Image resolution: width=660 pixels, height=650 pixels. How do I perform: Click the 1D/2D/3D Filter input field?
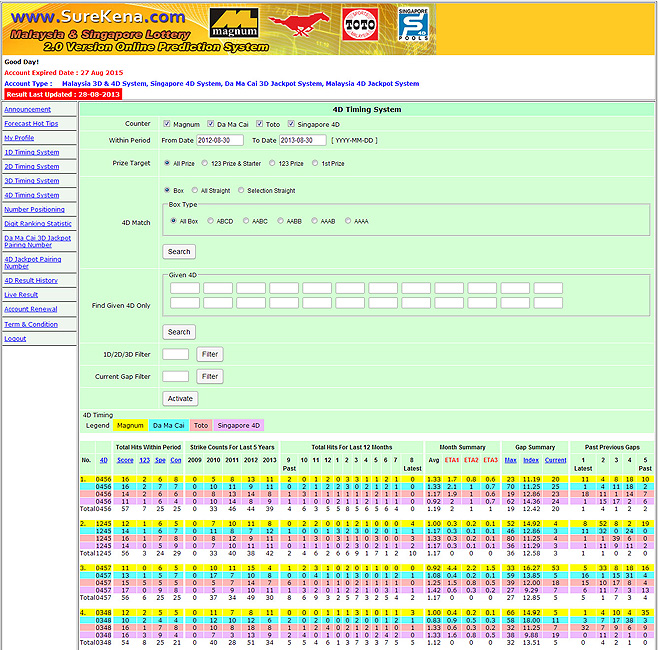176,354
